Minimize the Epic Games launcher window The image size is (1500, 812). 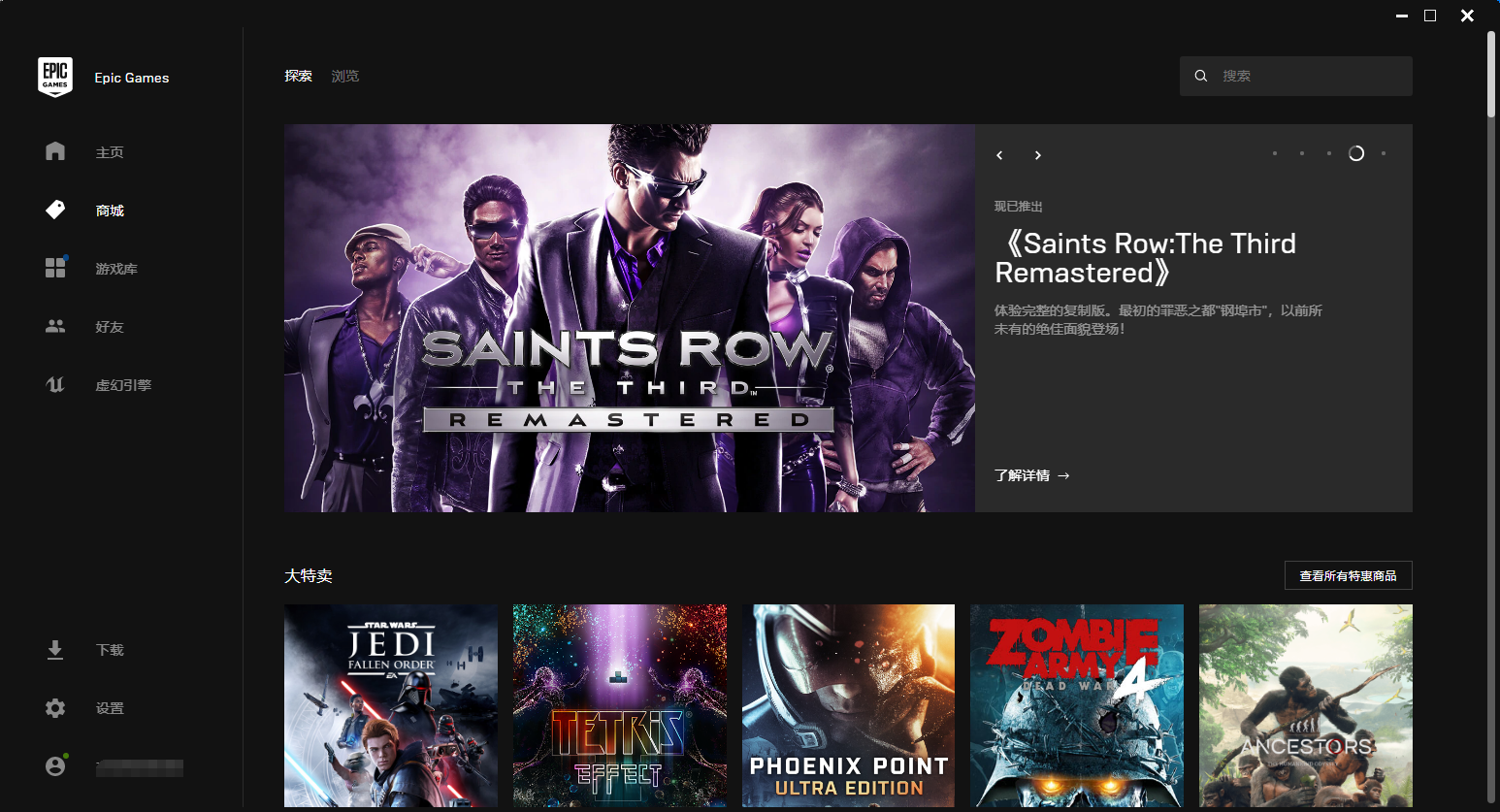1402,16
